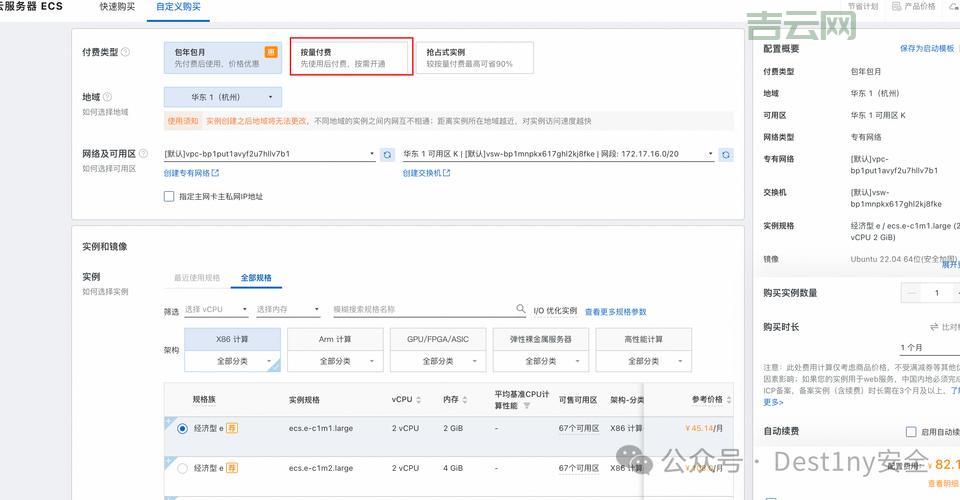Open 全部分类 dropdown under X86 计算
960x500 pixels.
point(232,361)
